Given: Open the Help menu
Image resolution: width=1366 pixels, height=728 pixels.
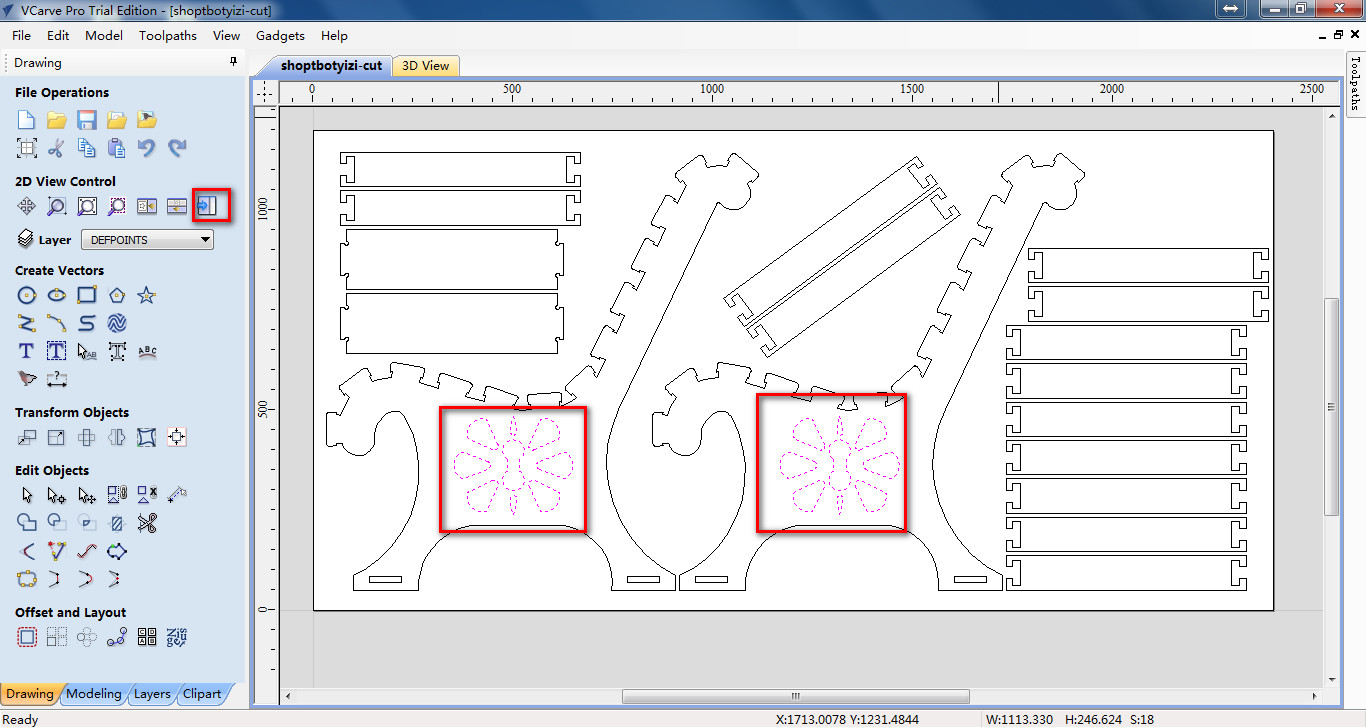Looking at the screenshot, I should point(334,35).
